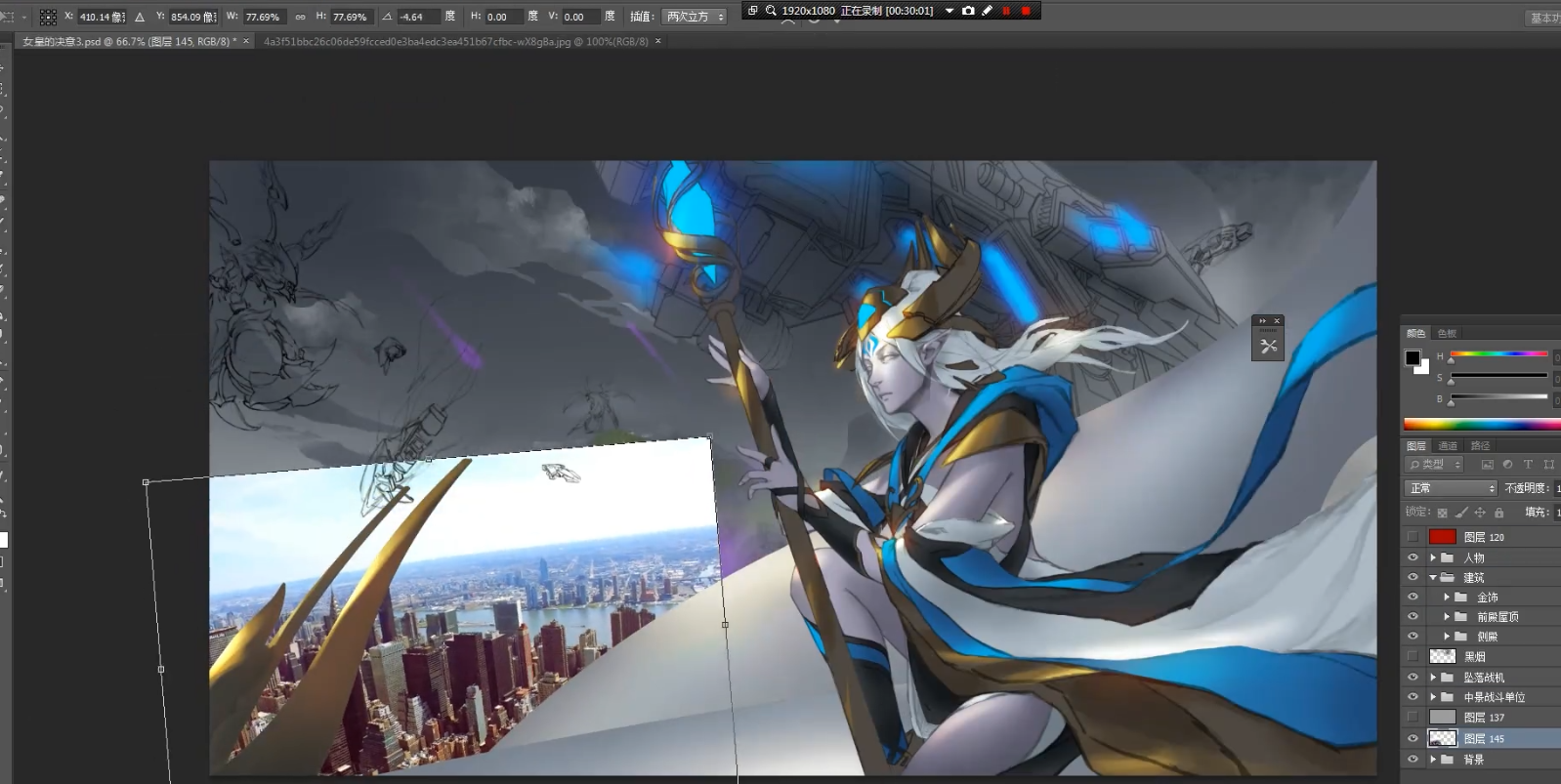Expand the 坠落战机 layer group

coord(1433,677)
